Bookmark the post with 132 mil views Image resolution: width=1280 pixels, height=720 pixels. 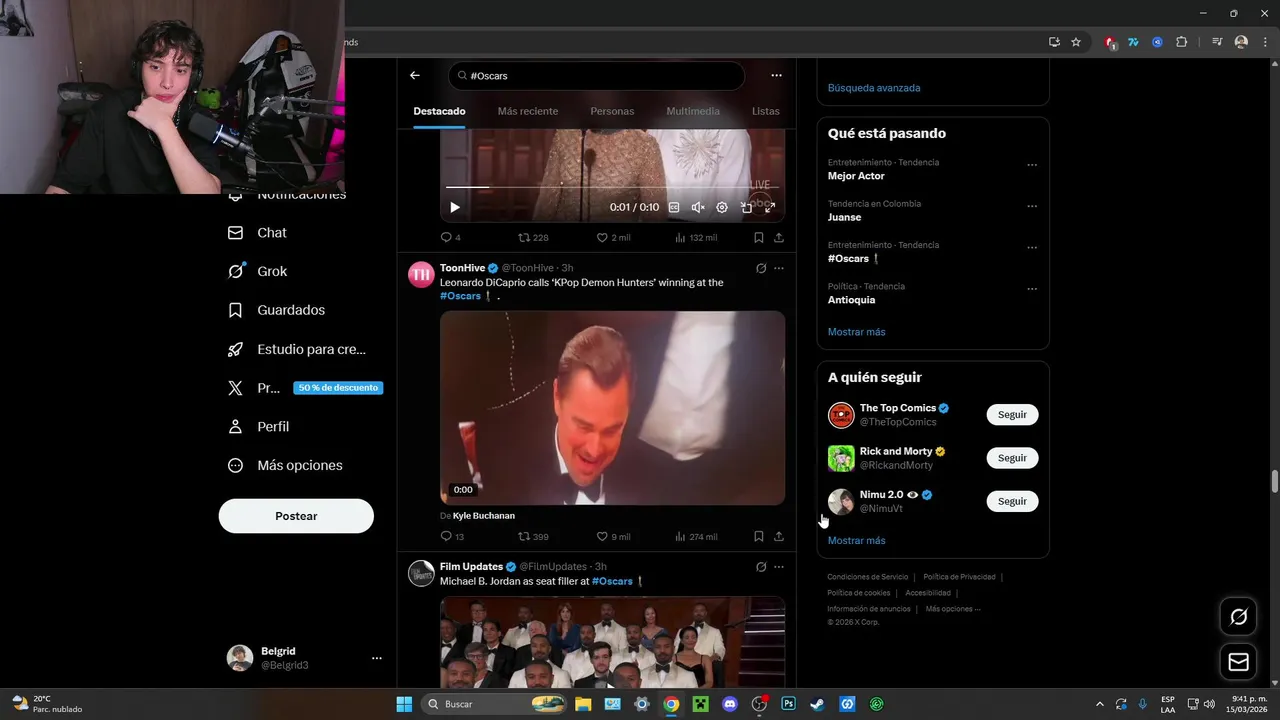pos(758,237)
